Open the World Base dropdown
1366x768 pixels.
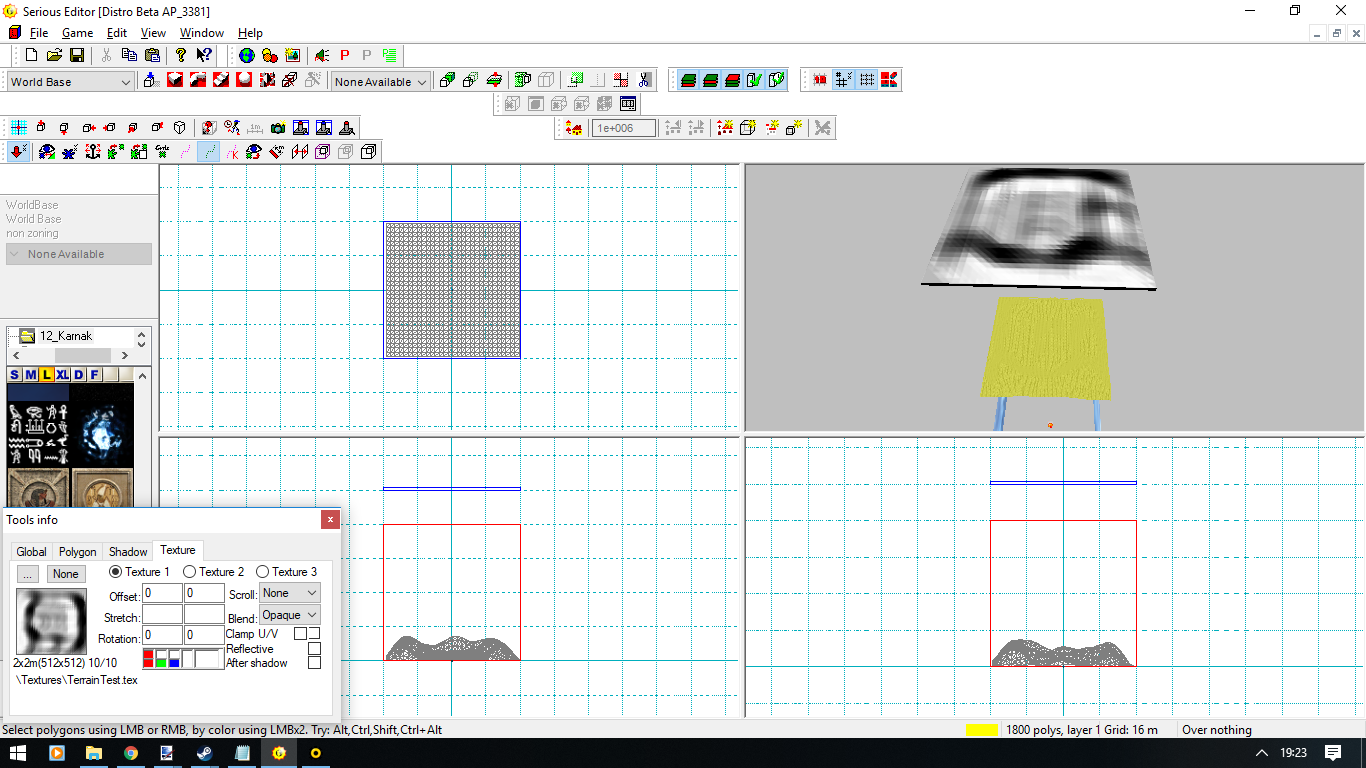click(70, 82)
